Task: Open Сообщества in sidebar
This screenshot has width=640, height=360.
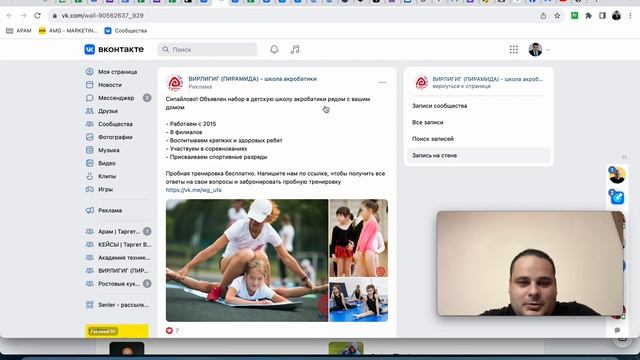Action: 115,124
